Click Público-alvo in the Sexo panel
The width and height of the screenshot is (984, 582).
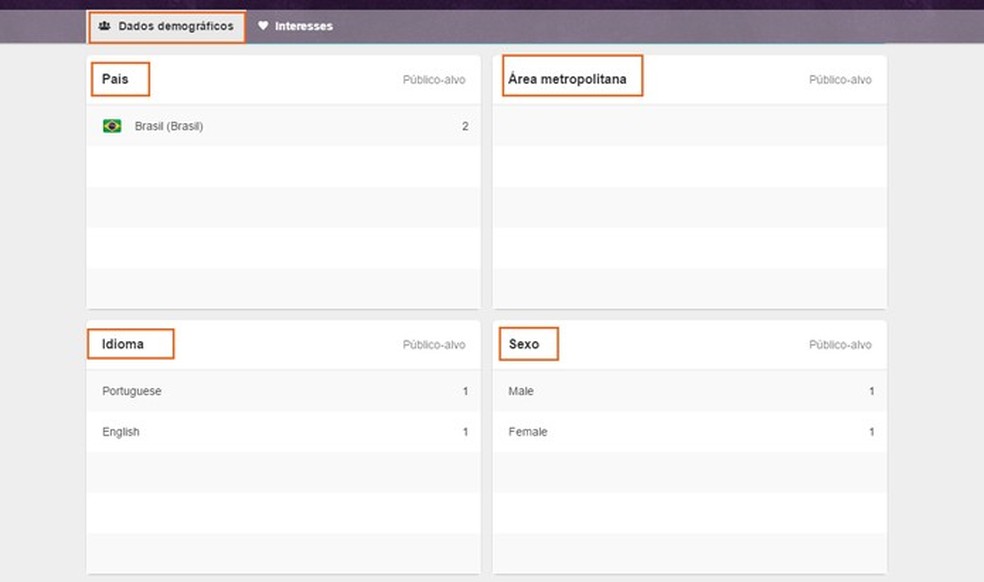pos(840,345)
